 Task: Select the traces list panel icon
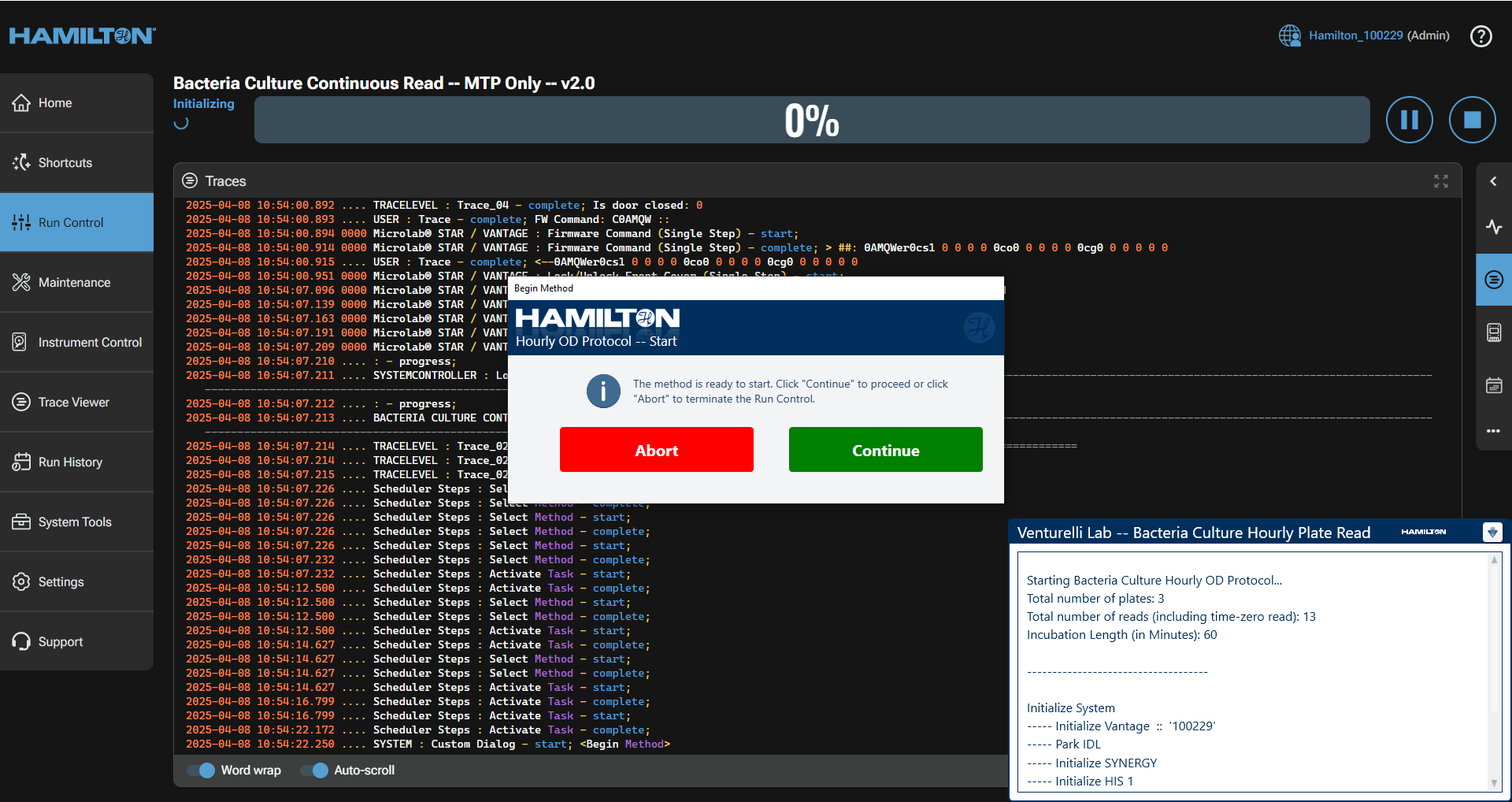(1493, 280)
